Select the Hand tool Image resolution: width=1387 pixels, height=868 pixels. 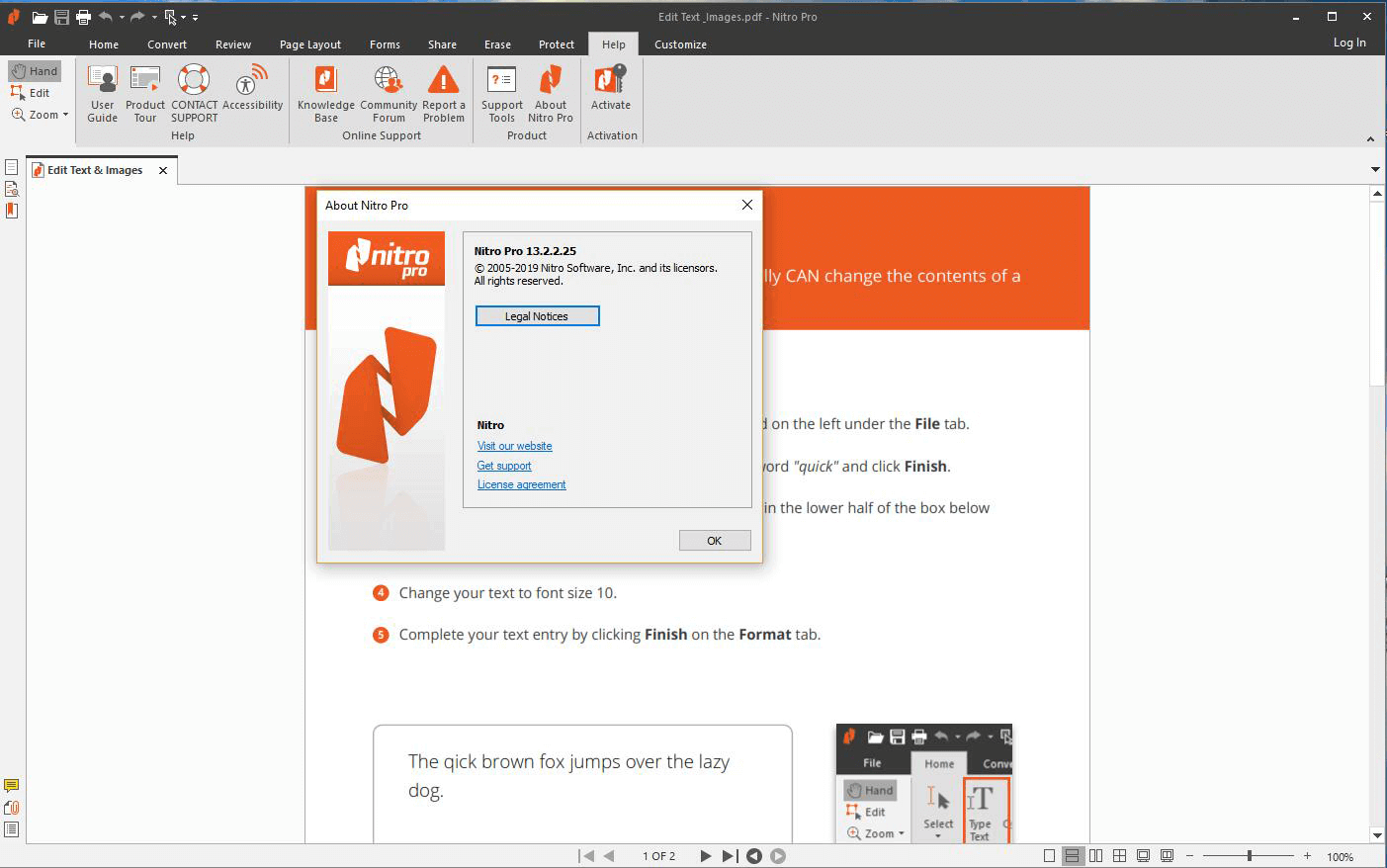[35, 71]
